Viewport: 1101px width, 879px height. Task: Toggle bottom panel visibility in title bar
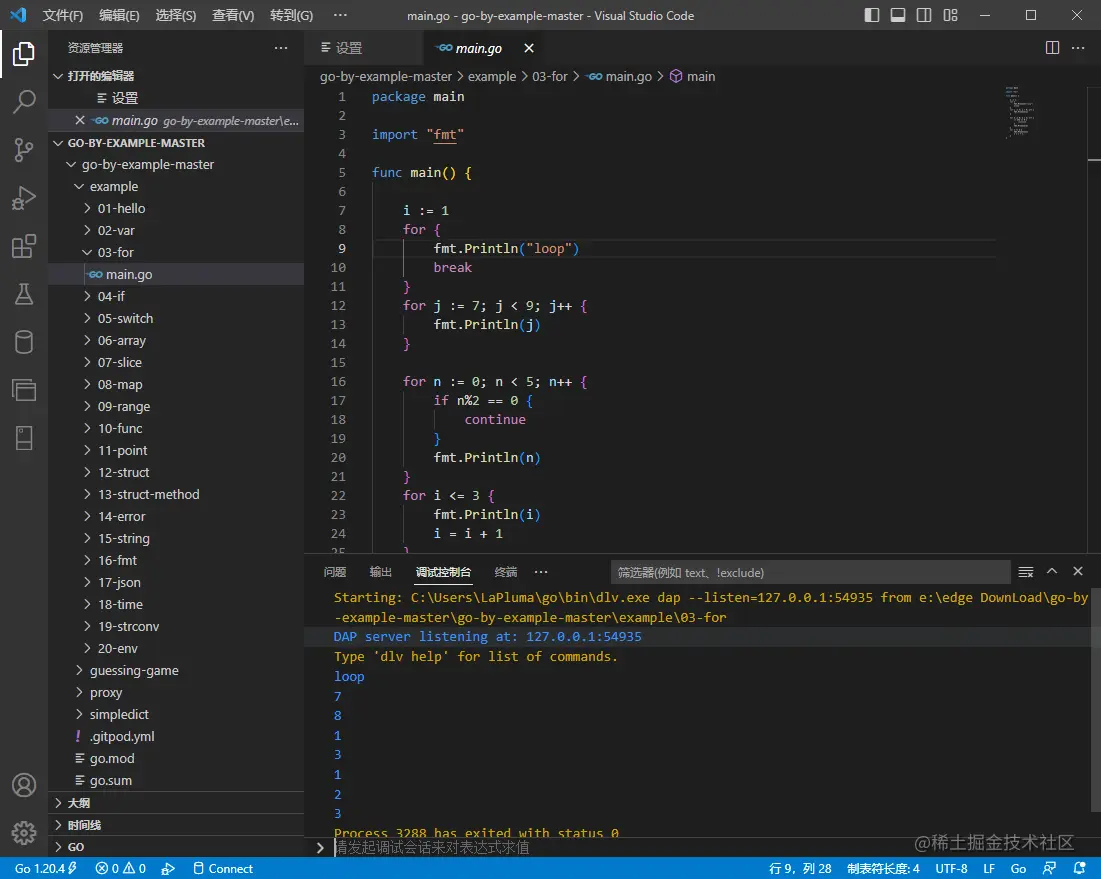[x=897, y=15]
